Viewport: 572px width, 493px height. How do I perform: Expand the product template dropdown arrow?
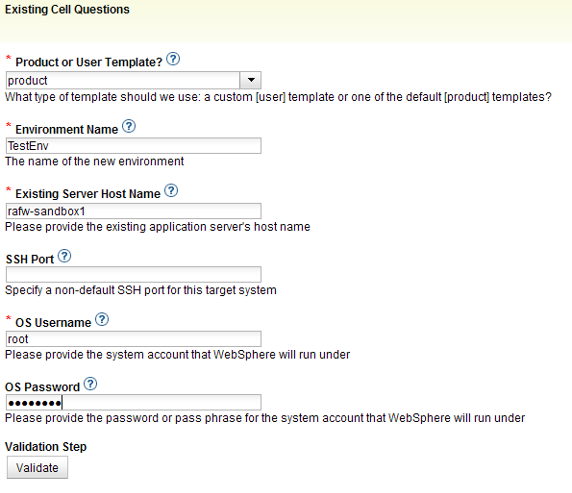[x=251, y=80]
